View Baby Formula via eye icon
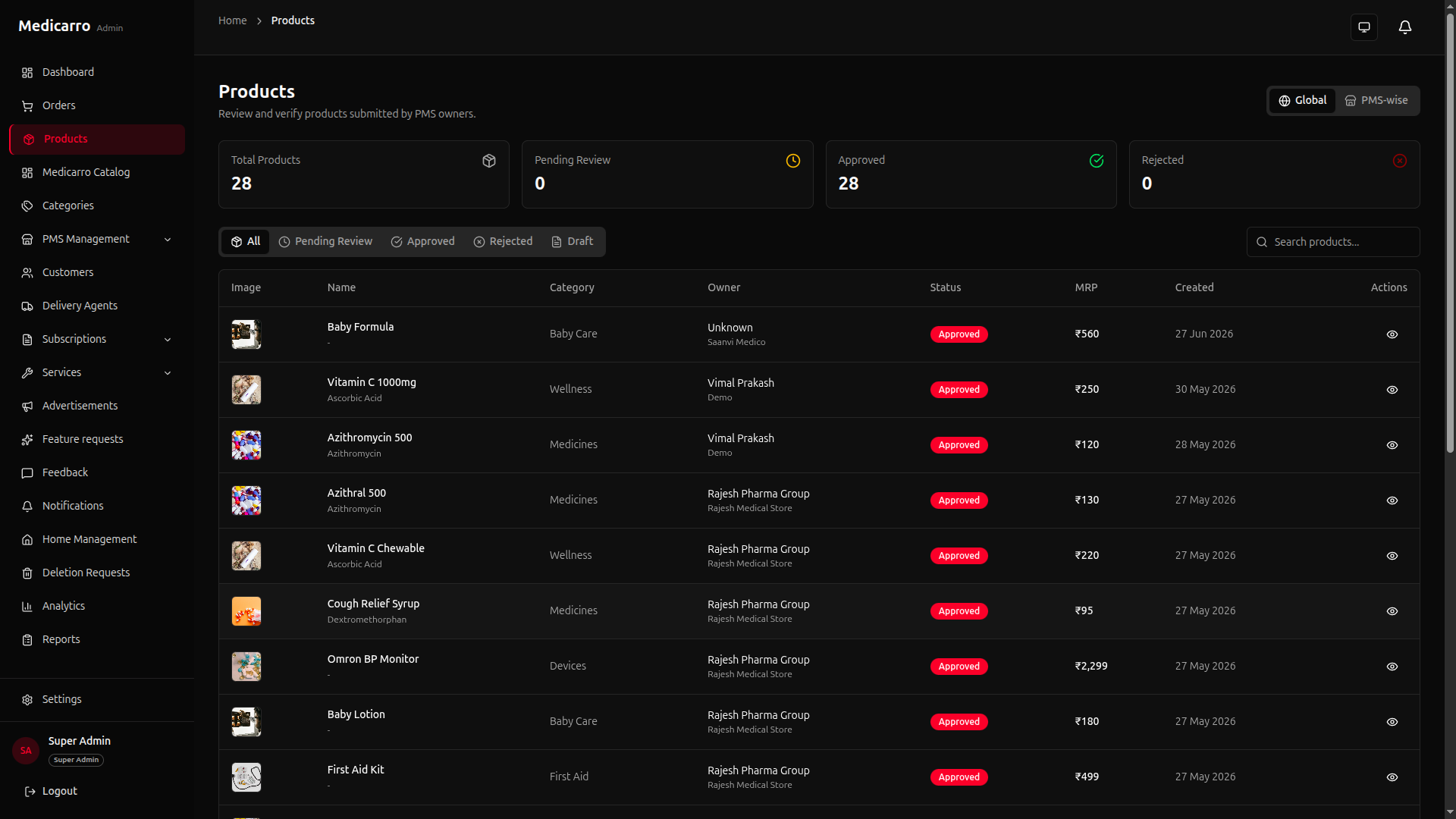 (1392, 334)
